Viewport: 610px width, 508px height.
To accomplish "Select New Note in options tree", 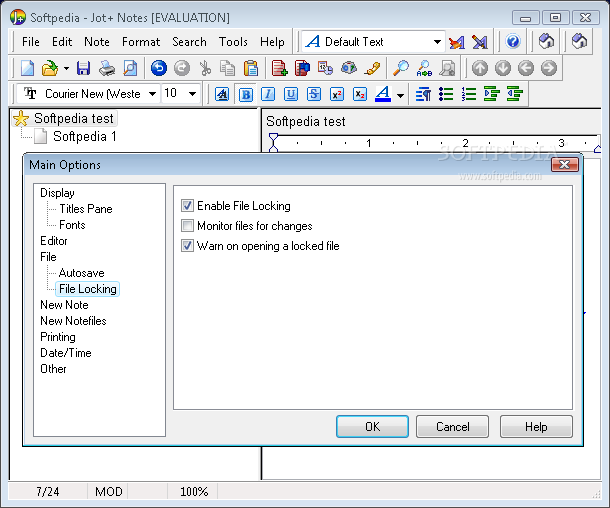I will [64, 305].
